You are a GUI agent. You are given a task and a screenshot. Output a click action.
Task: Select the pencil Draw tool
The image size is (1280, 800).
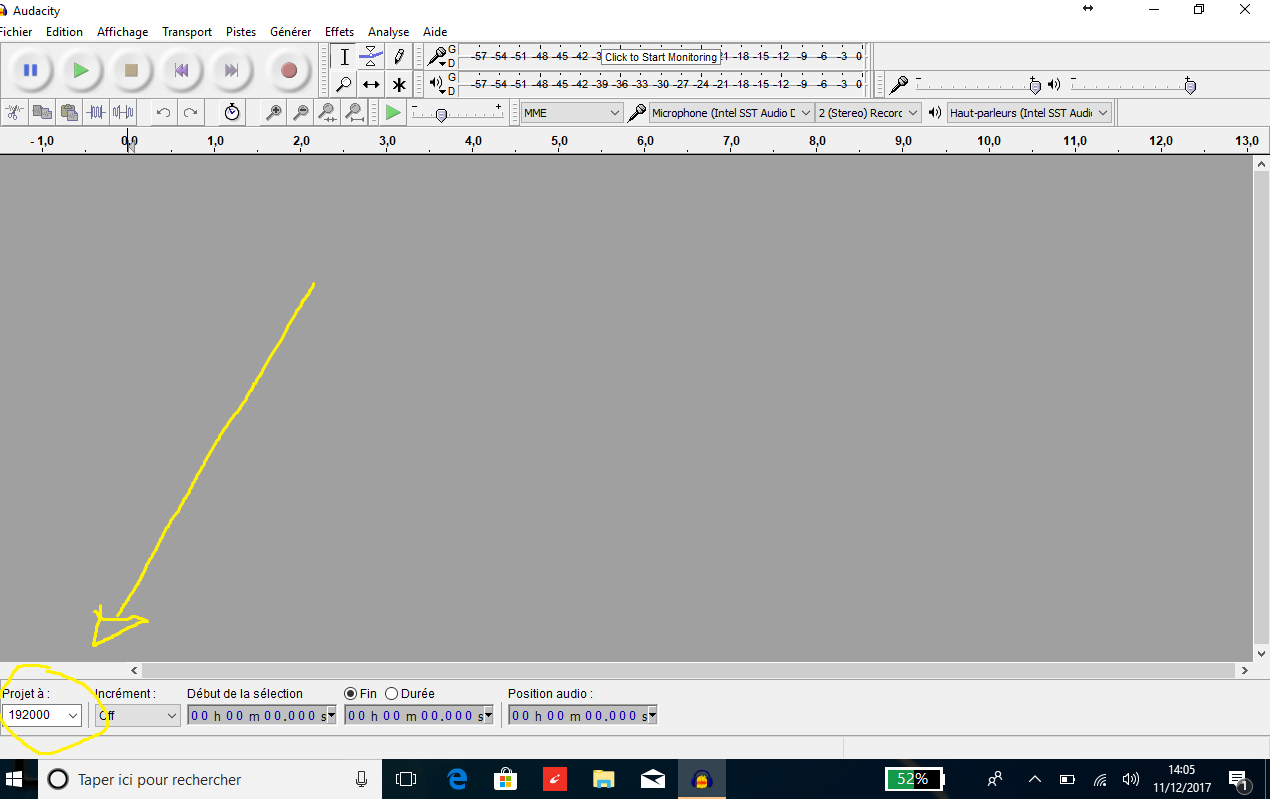coord(399,57)
